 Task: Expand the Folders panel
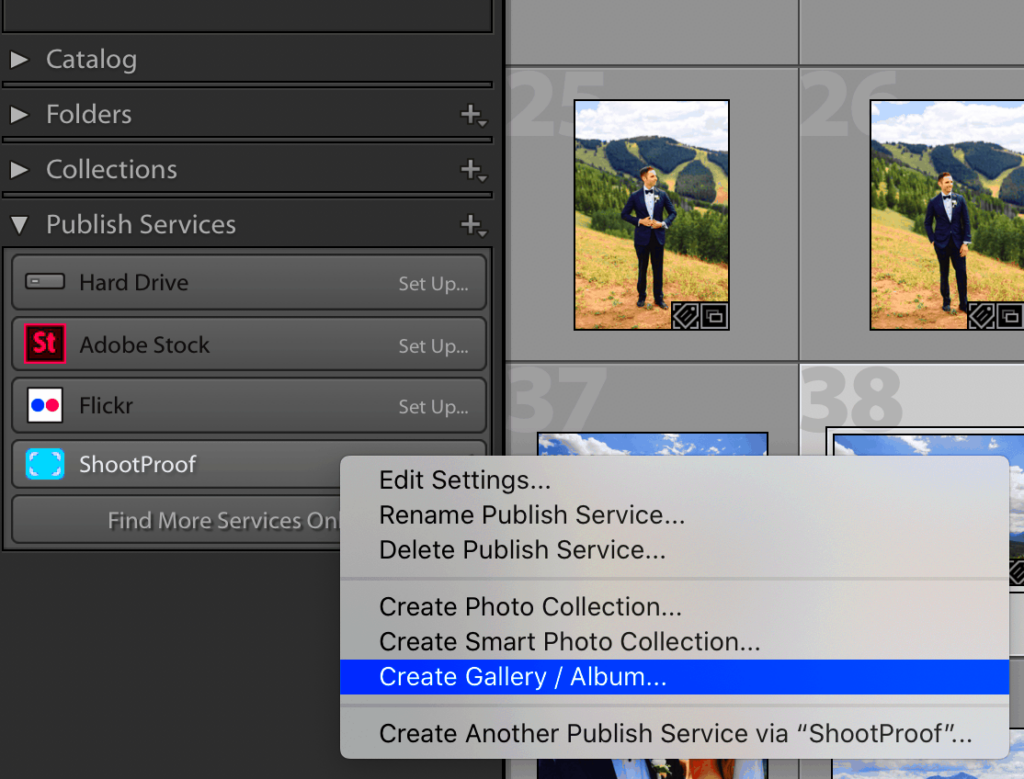tap(20, 114)
